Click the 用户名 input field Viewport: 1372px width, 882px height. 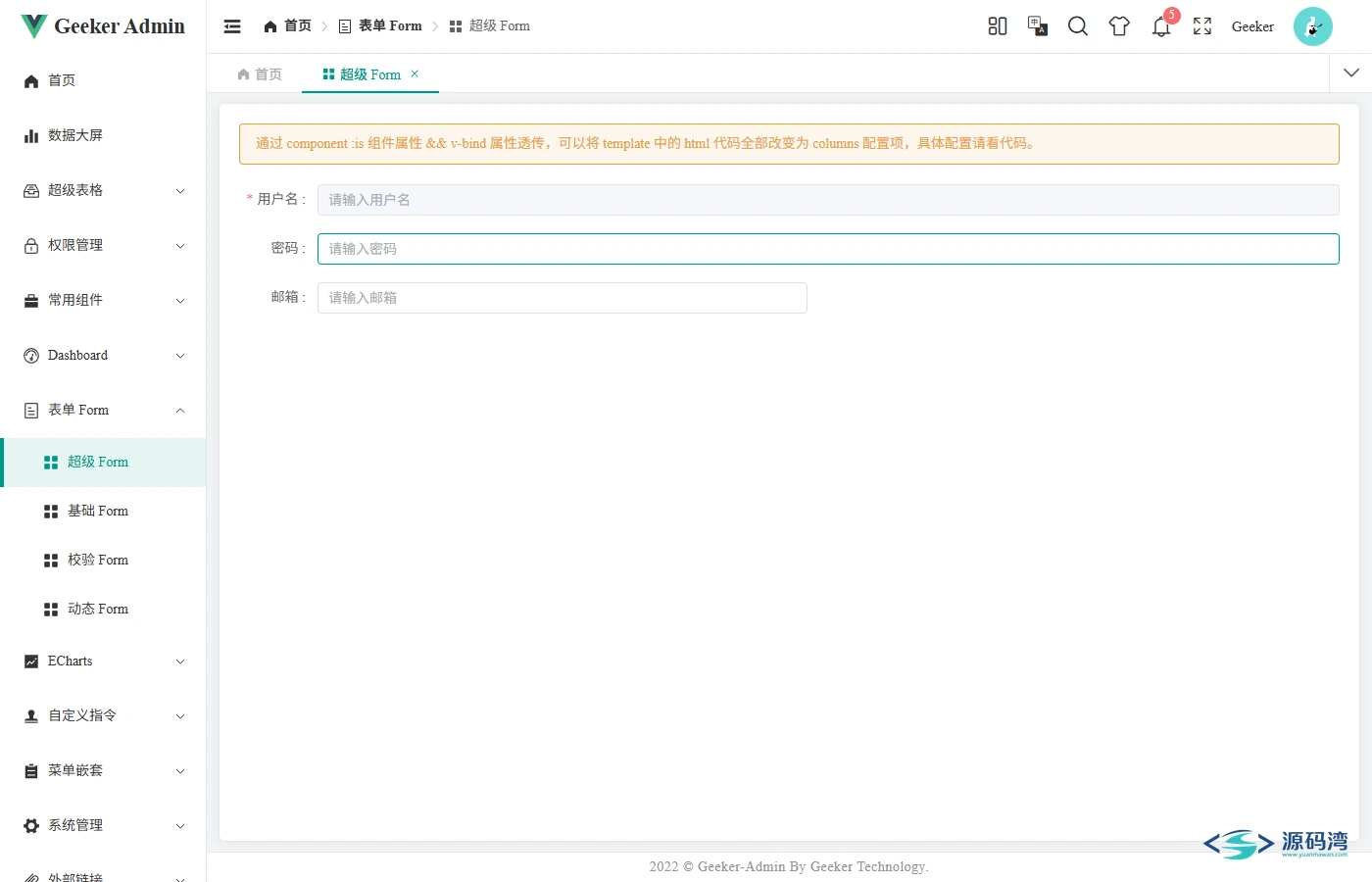[828, 200]
